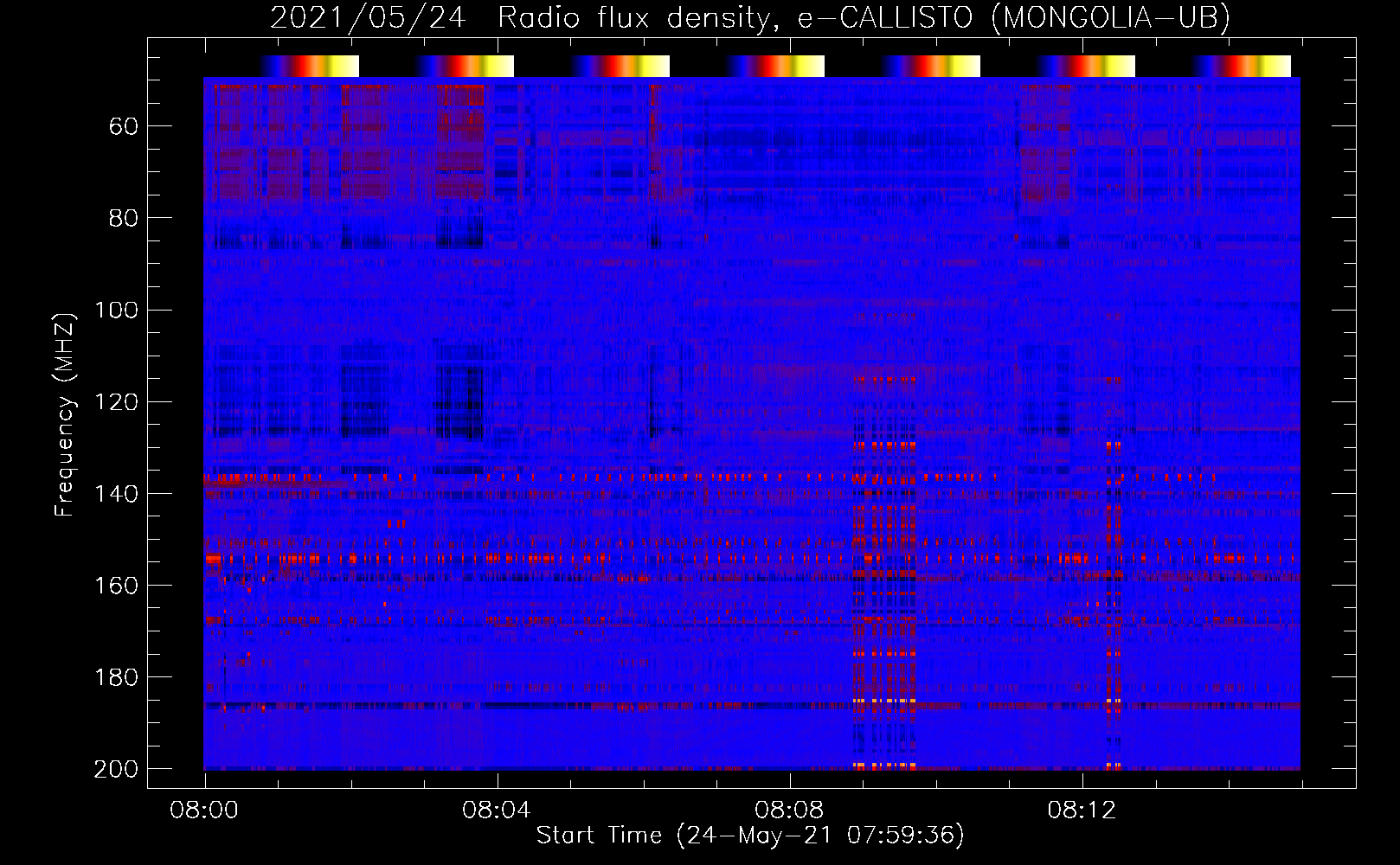Click the 80 frequency tick label
This screenshot has width=1400, height=865.
124,218
